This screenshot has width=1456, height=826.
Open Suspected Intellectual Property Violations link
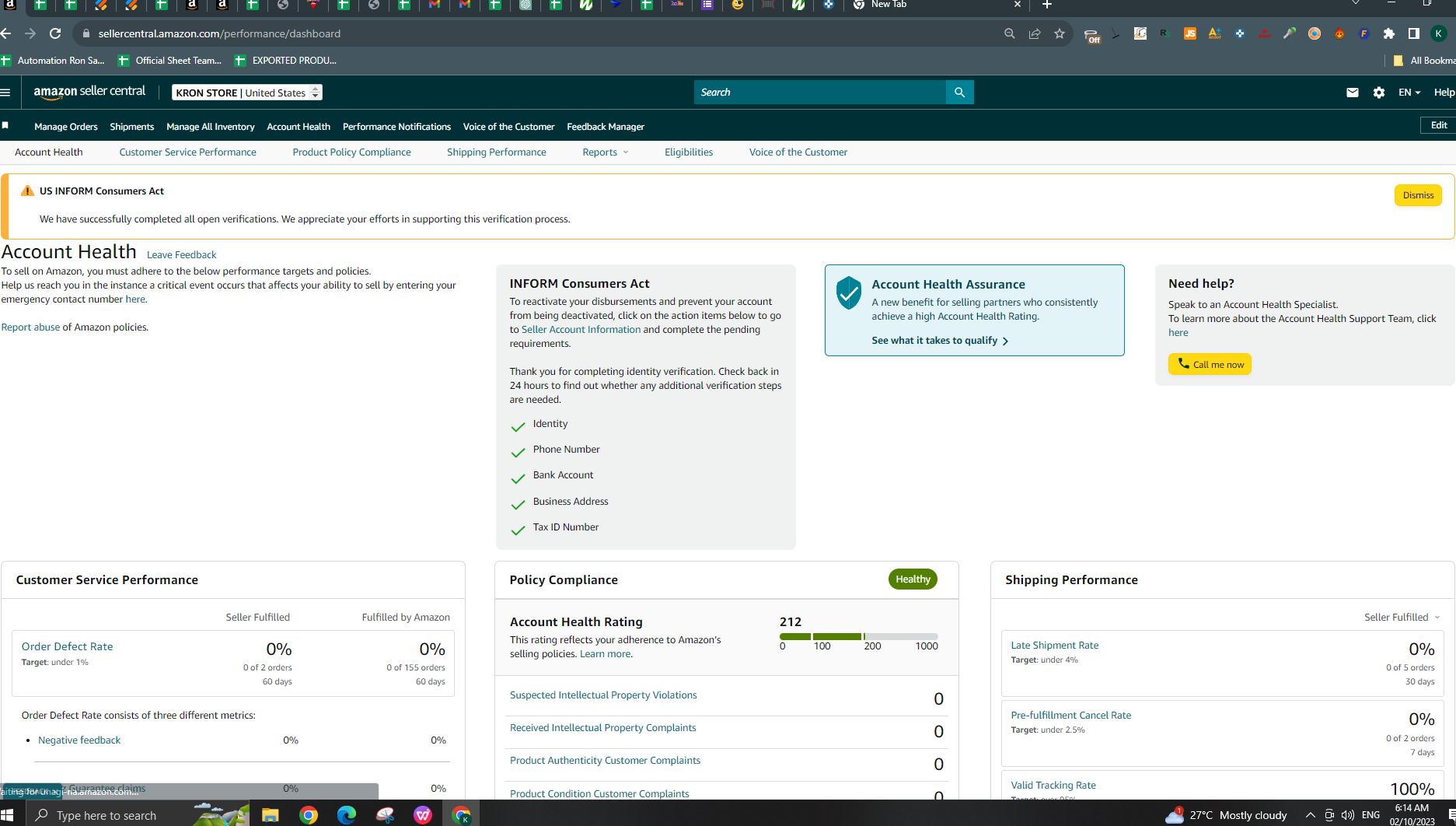tap(603, 695)
